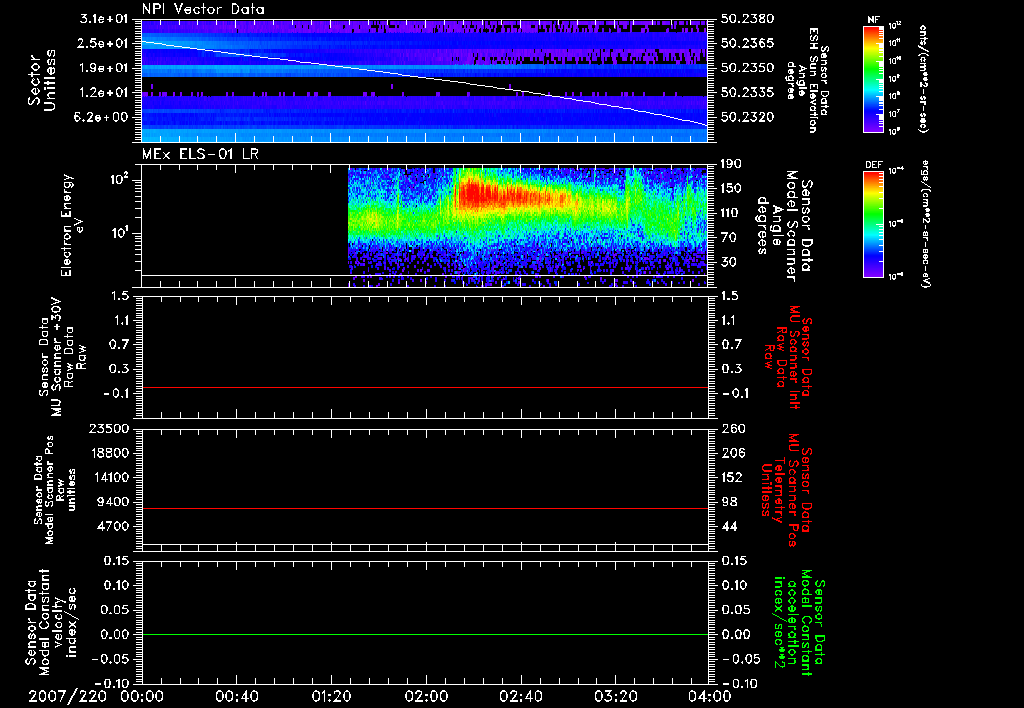Click the Model Scanner Angle degrees axis label
Screen dimensions: 1024x708
coord(784,225)
